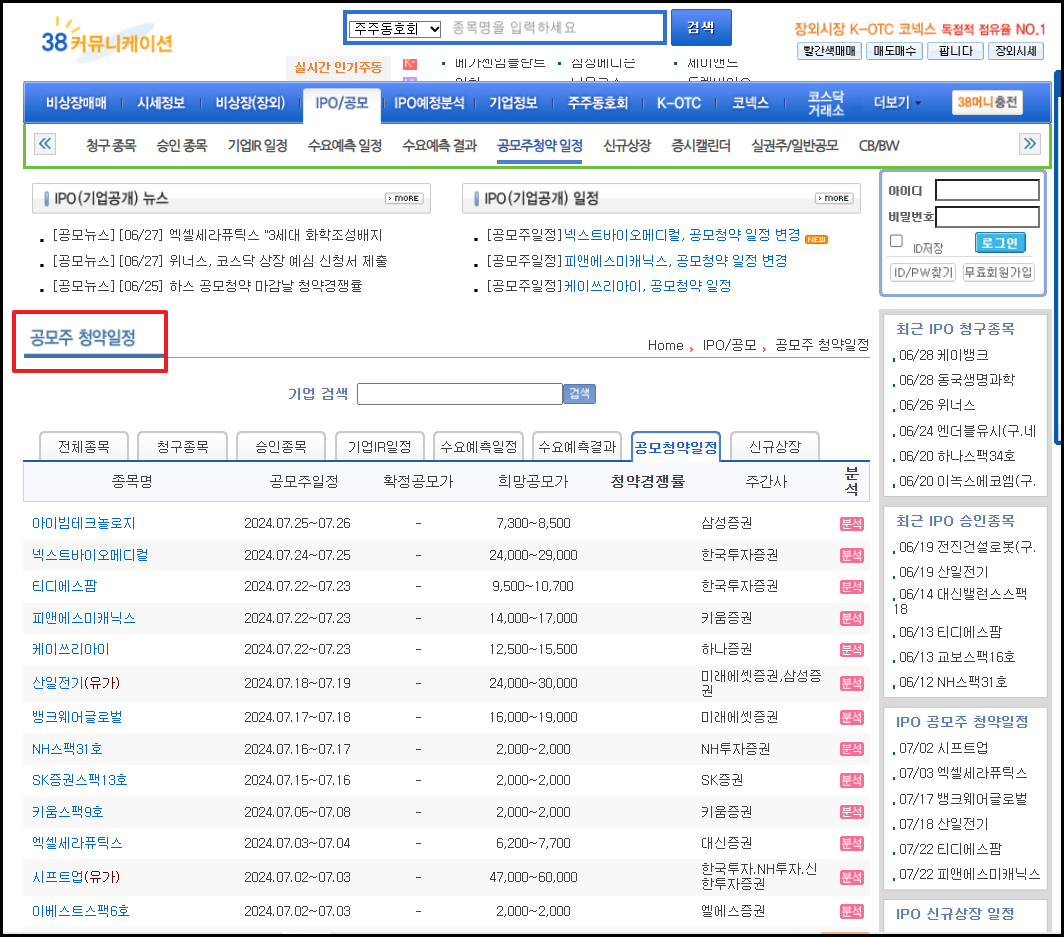Open the 케이쓰리아이, 공모청약 일정 news link
This screenshot has height=937, width=1064.
[647, 286]
